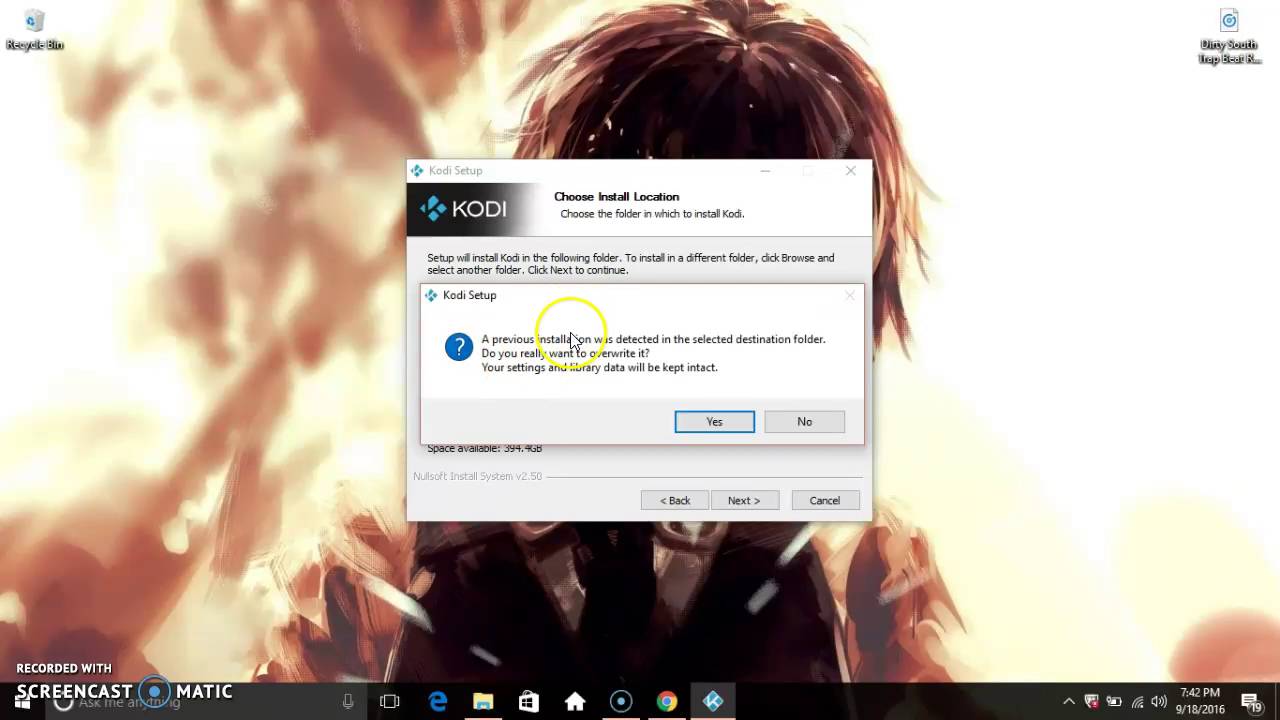This screenshot has width=1280, height=720.
Task: Open the Wi-Fi network tray icon
Action: pyautogui.click(x=1137, y=702)
